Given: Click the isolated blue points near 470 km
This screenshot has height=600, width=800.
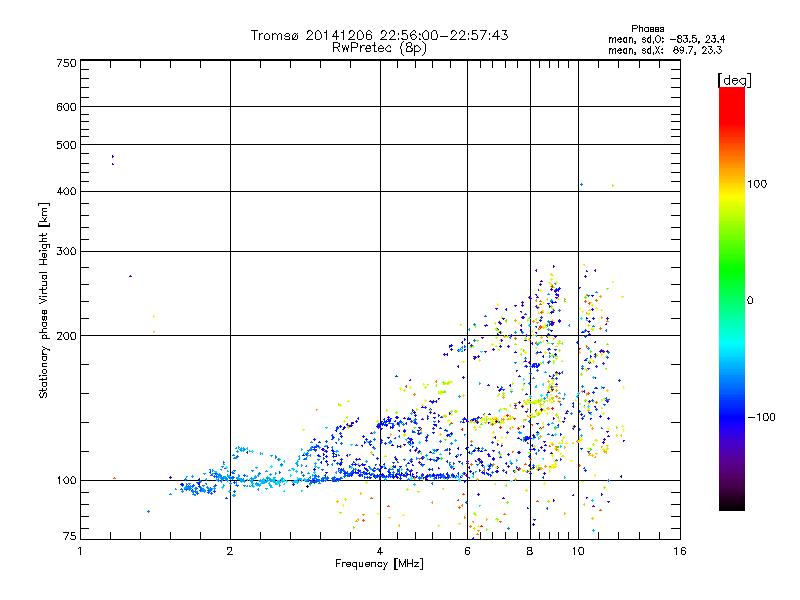Looking at the screenshot, I should [x=113, y=160].
